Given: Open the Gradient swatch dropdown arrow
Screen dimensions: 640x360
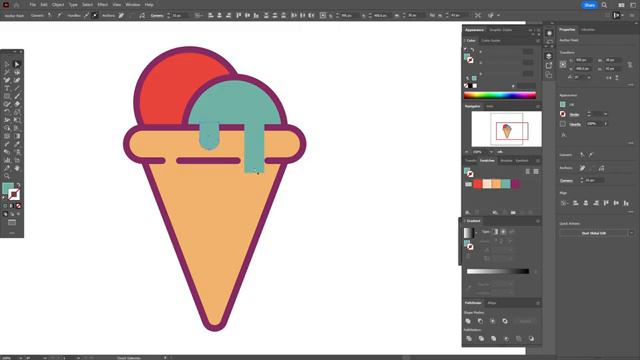Looking at the screenshot, I should click(x=475, y=233).
